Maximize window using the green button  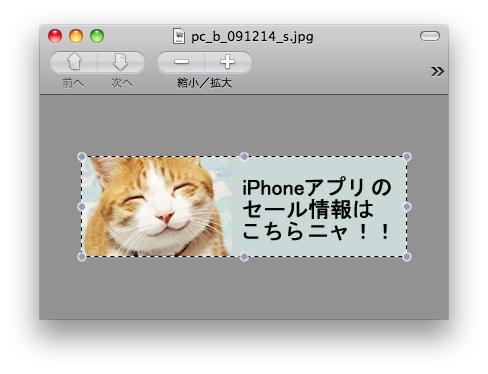pos(97,36)
